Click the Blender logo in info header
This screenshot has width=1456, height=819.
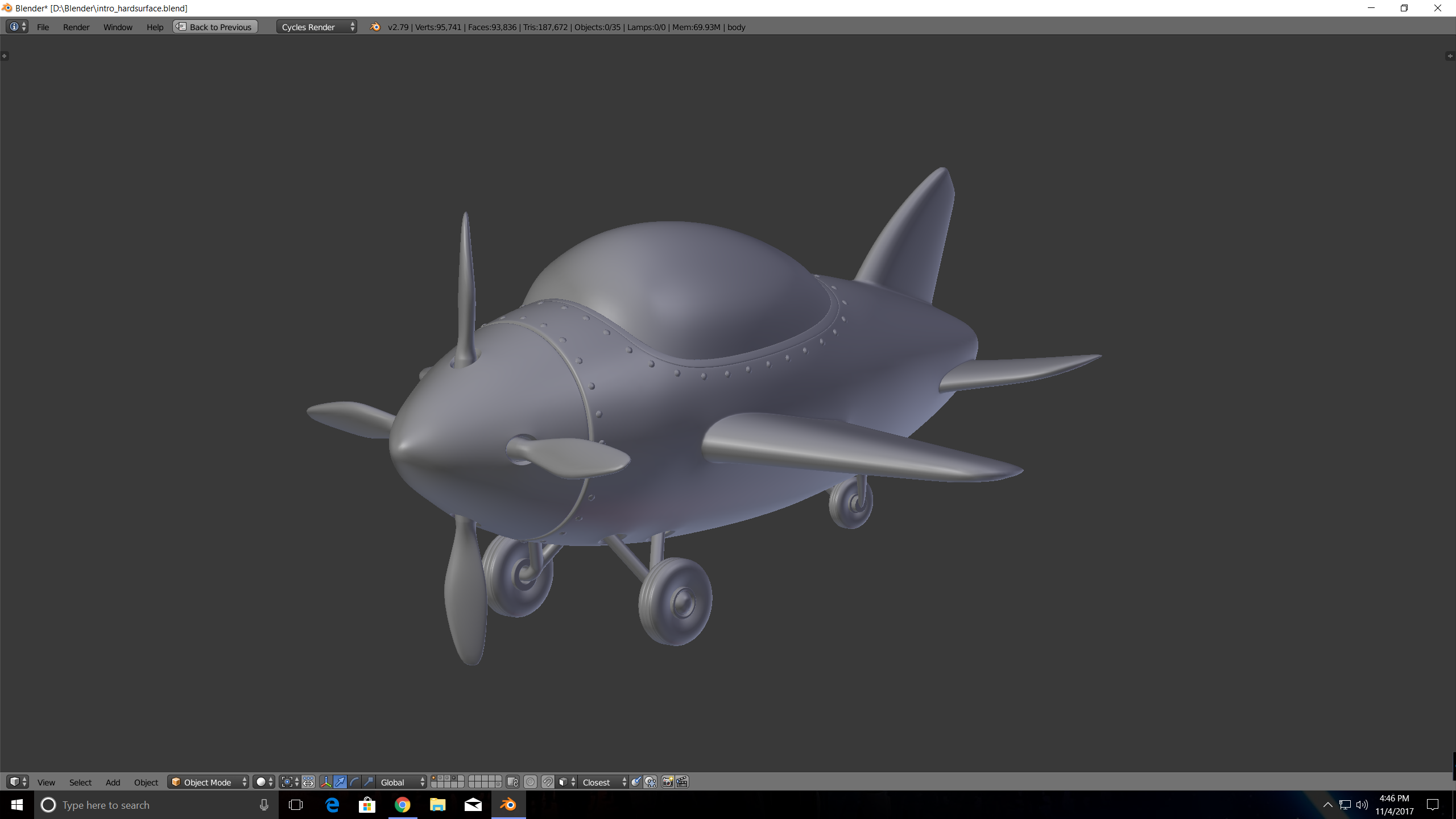click(x=375, y=27)
